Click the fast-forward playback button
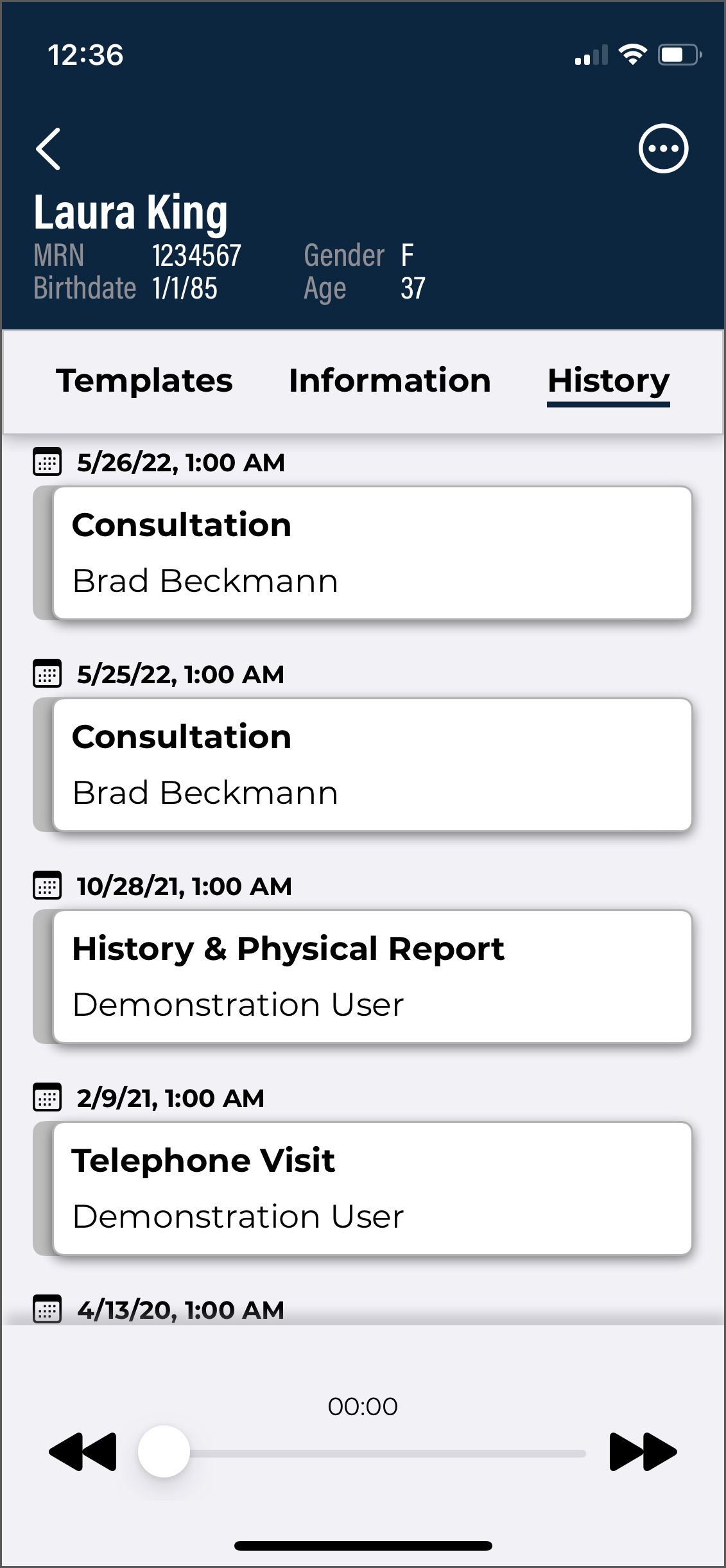Viewport: 726px width, 1568px height. 643,1452
